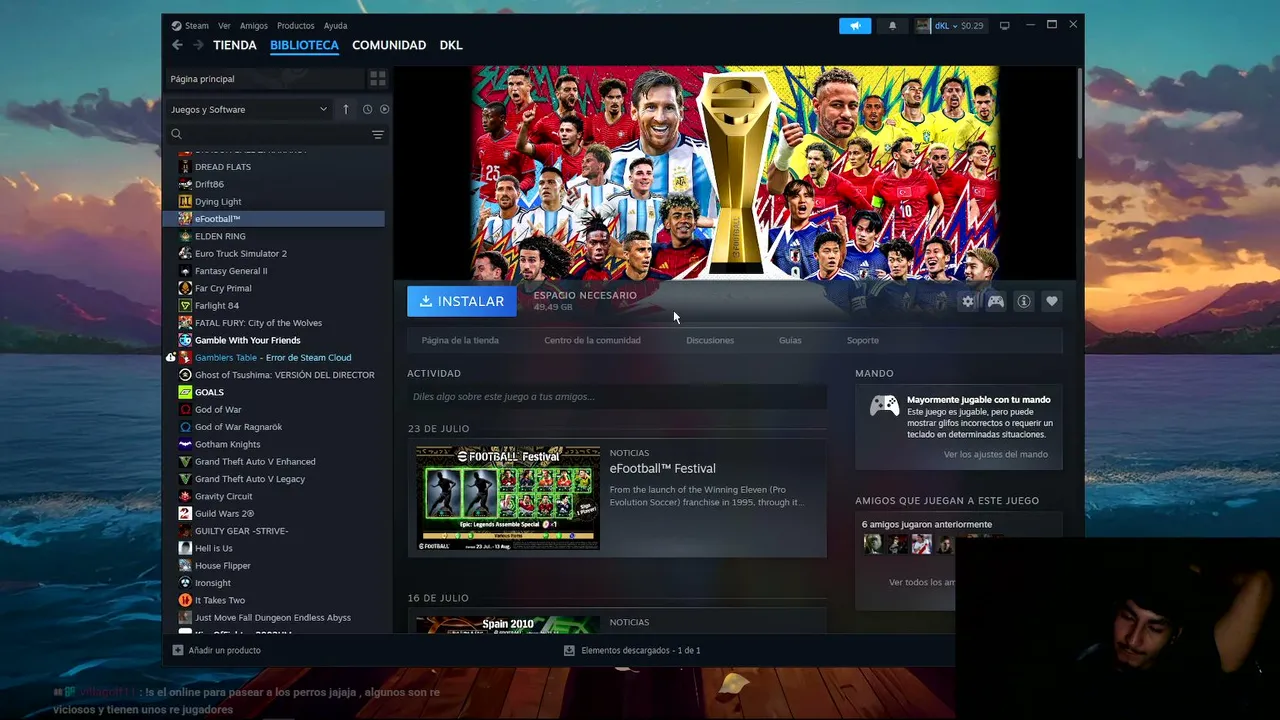This screenshot has height=720, width=1280.
Task: Open the notifications bell
Action: click(x=892, y=26)
